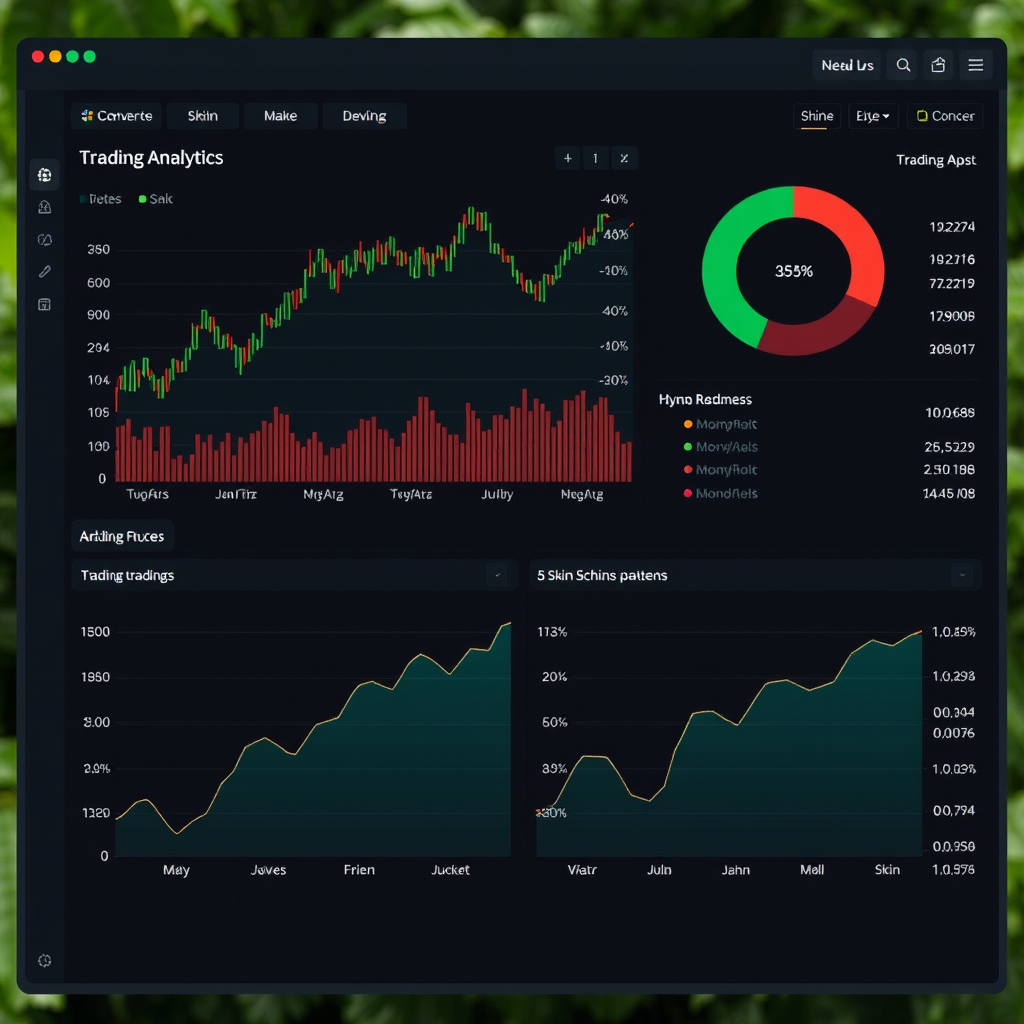Click the JenfTiz axis label
The width and height of the screenshot is (1024, 1024).
point(236,494)
